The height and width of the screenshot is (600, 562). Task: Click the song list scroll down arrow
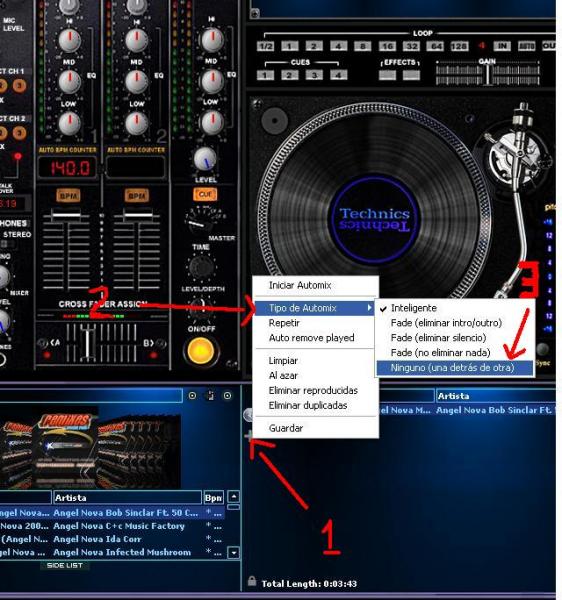tap(233, 553)
